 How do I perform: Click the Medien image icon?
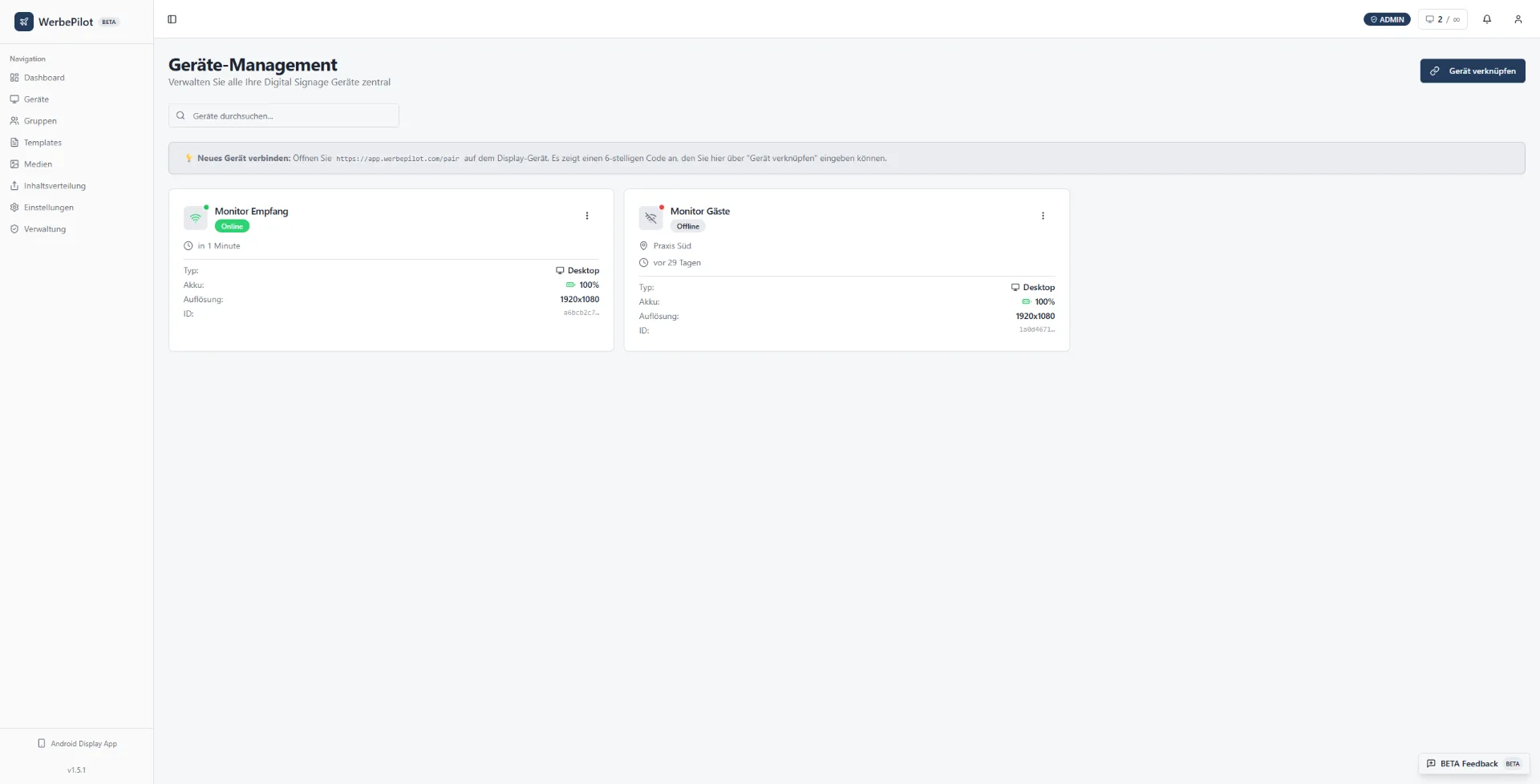click(x=14, y=164)
